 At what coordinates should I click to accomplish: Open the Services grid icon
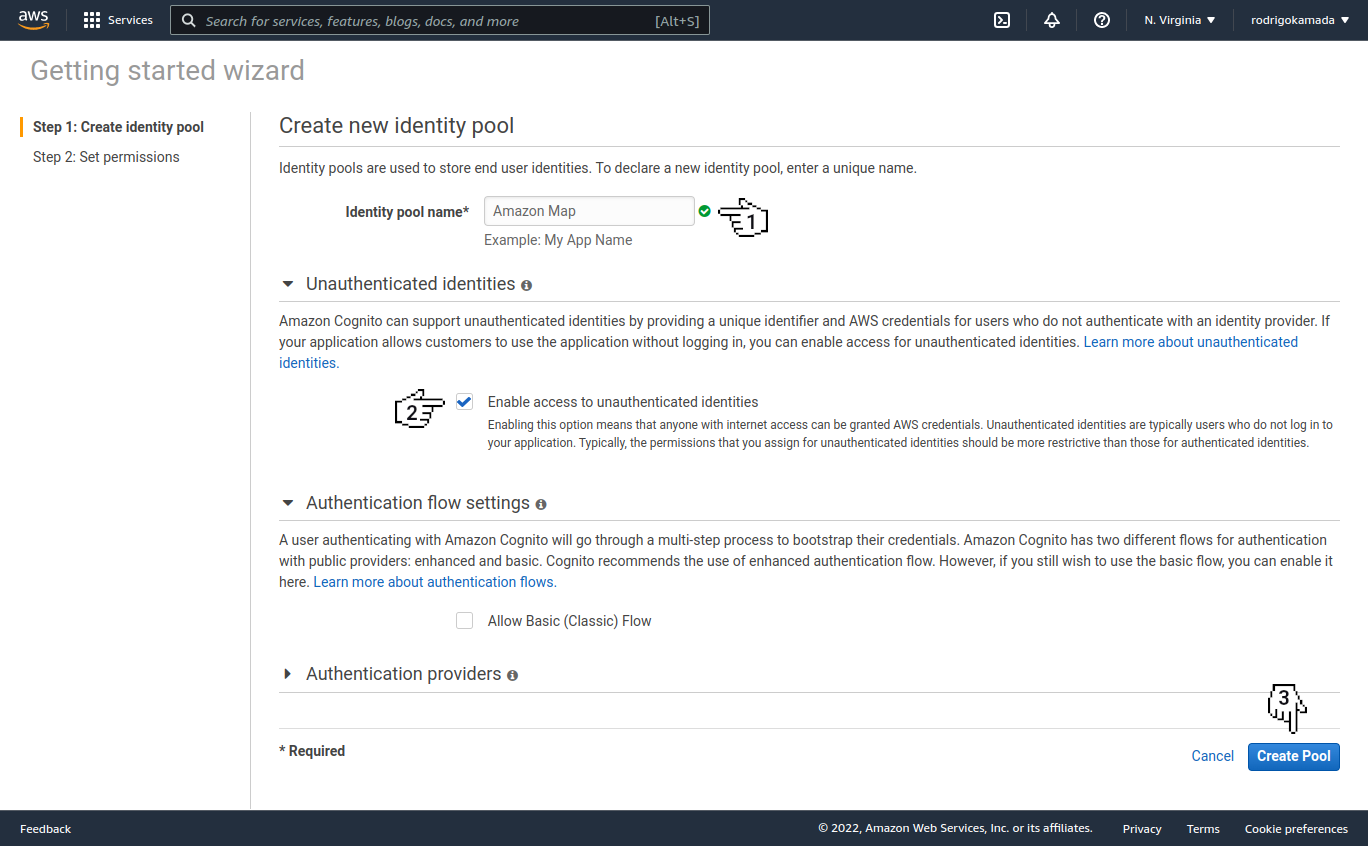[92, 20]
